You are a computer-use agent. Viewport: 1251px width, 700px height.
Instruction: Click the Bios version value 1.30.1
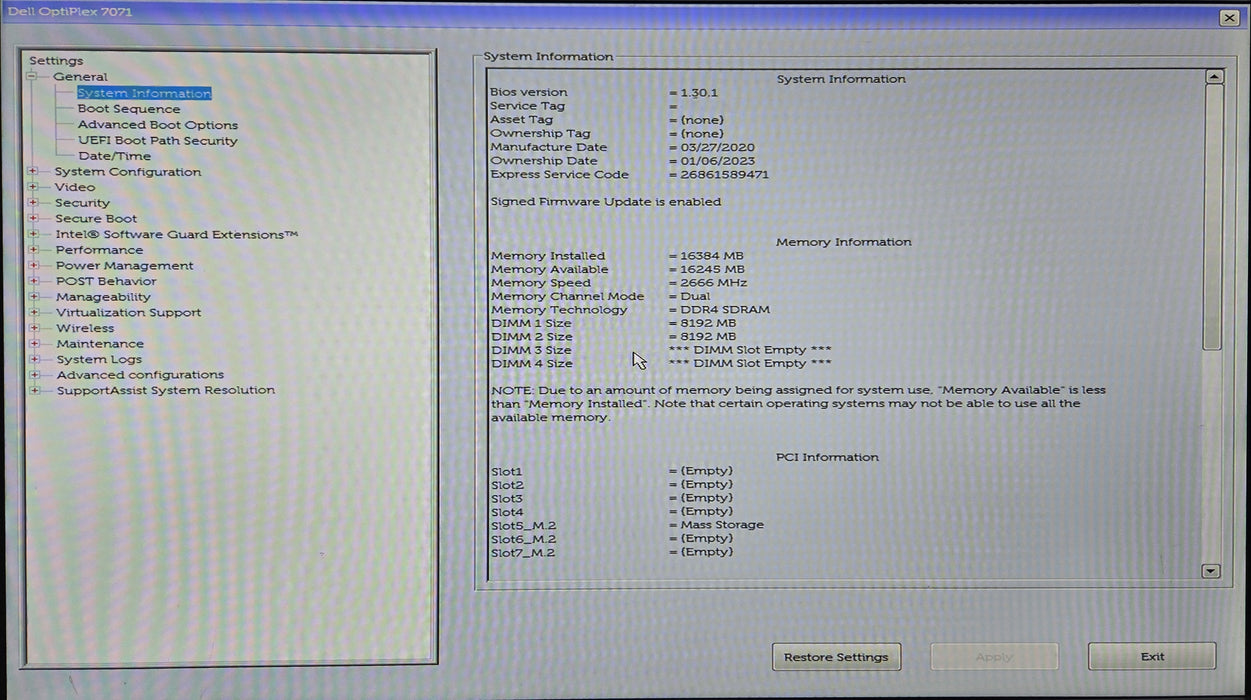pos(699,92)
